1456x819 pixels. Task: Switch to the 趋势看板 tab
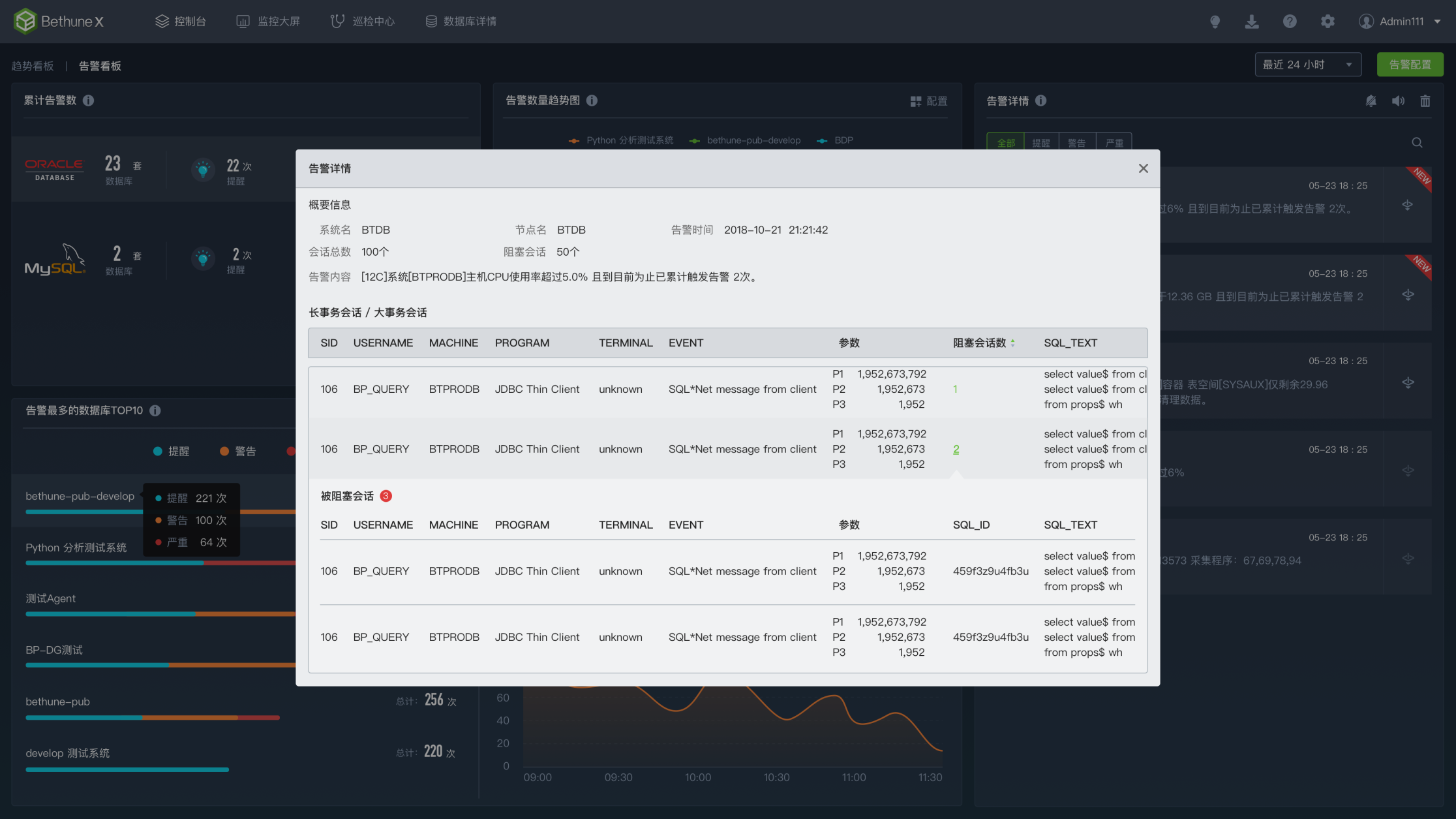(33, 66)
